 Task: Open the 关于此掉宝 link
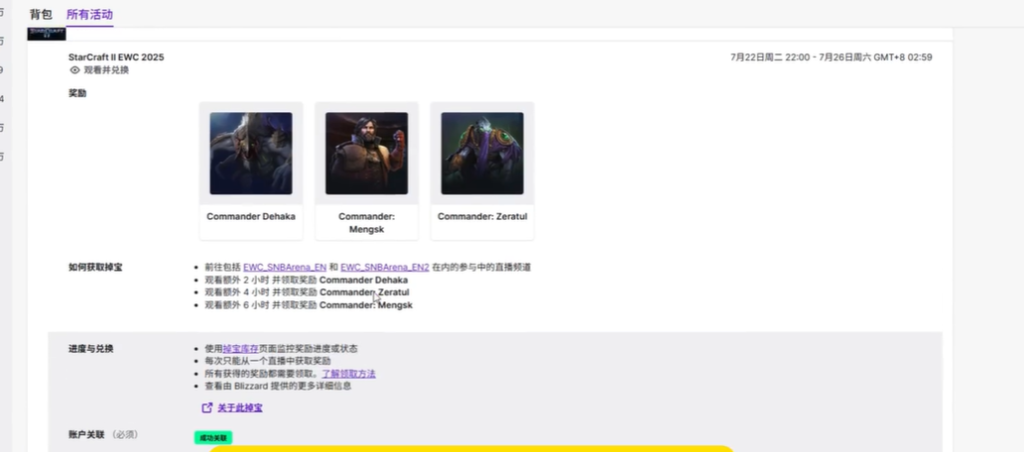[x=240, y=408]
